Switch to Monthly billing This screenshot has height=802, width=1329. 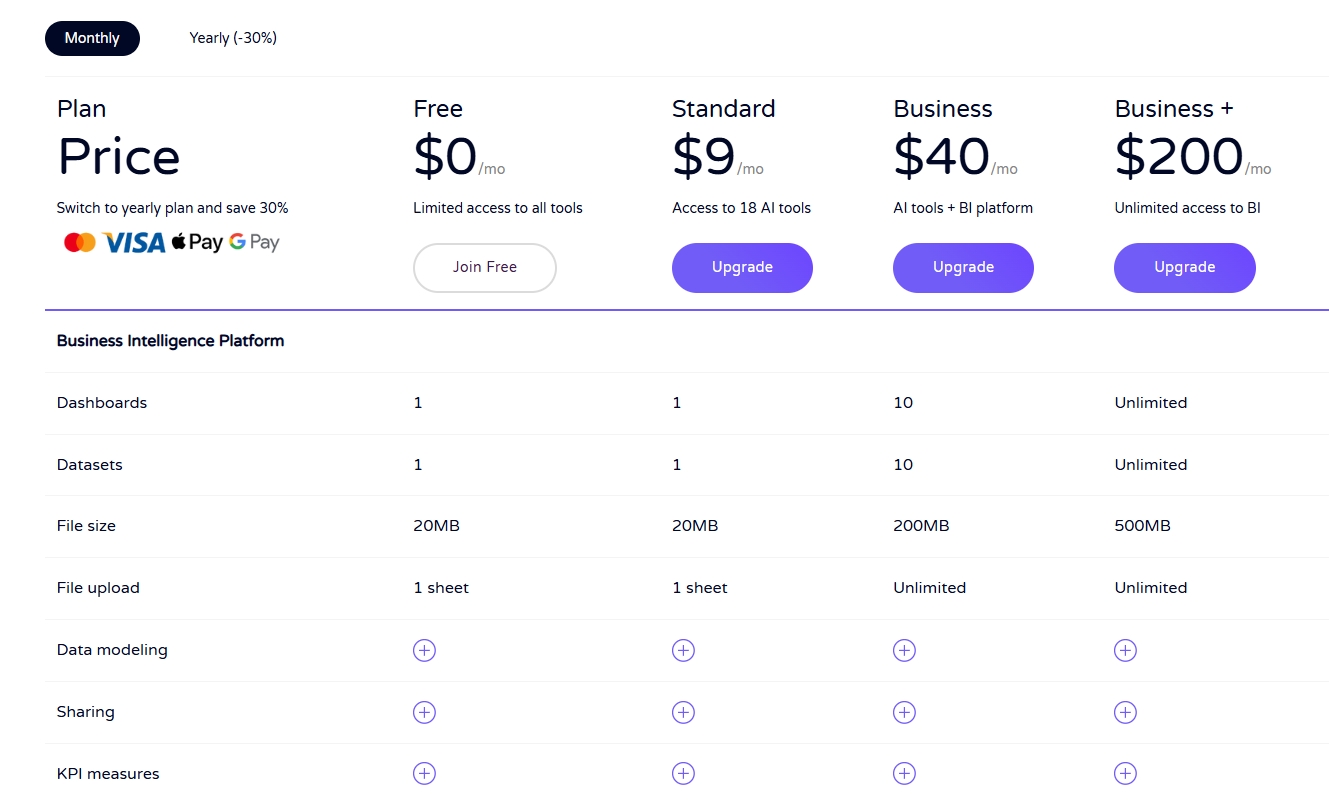click(92, 38)
